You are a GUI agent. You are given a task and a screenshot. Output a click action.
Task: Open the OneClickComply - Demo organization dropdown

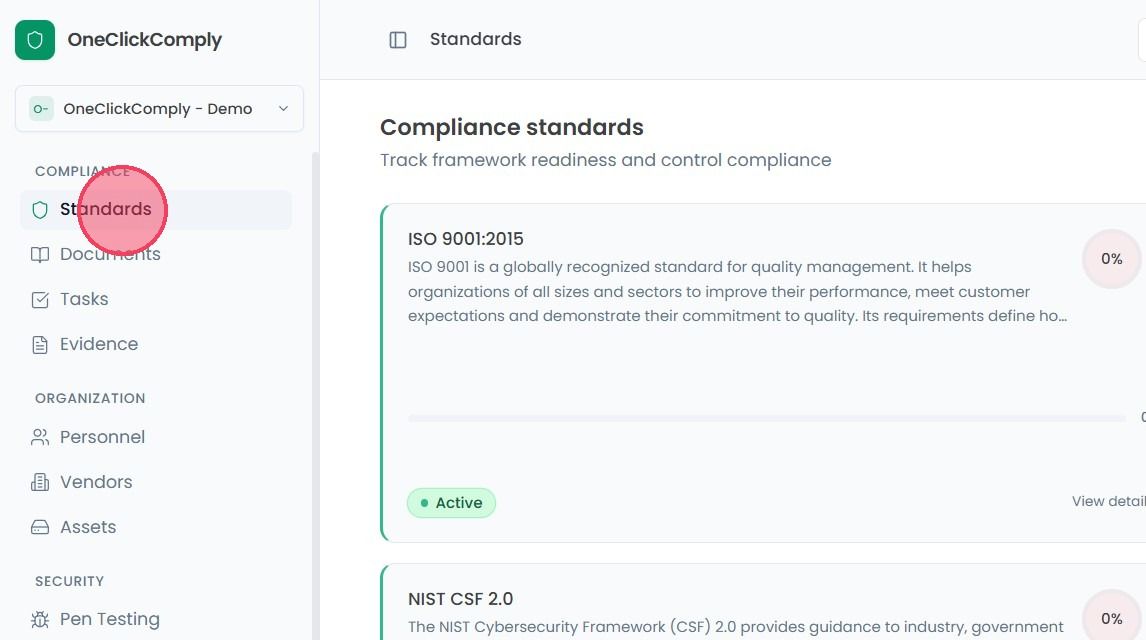click(159, 109)
